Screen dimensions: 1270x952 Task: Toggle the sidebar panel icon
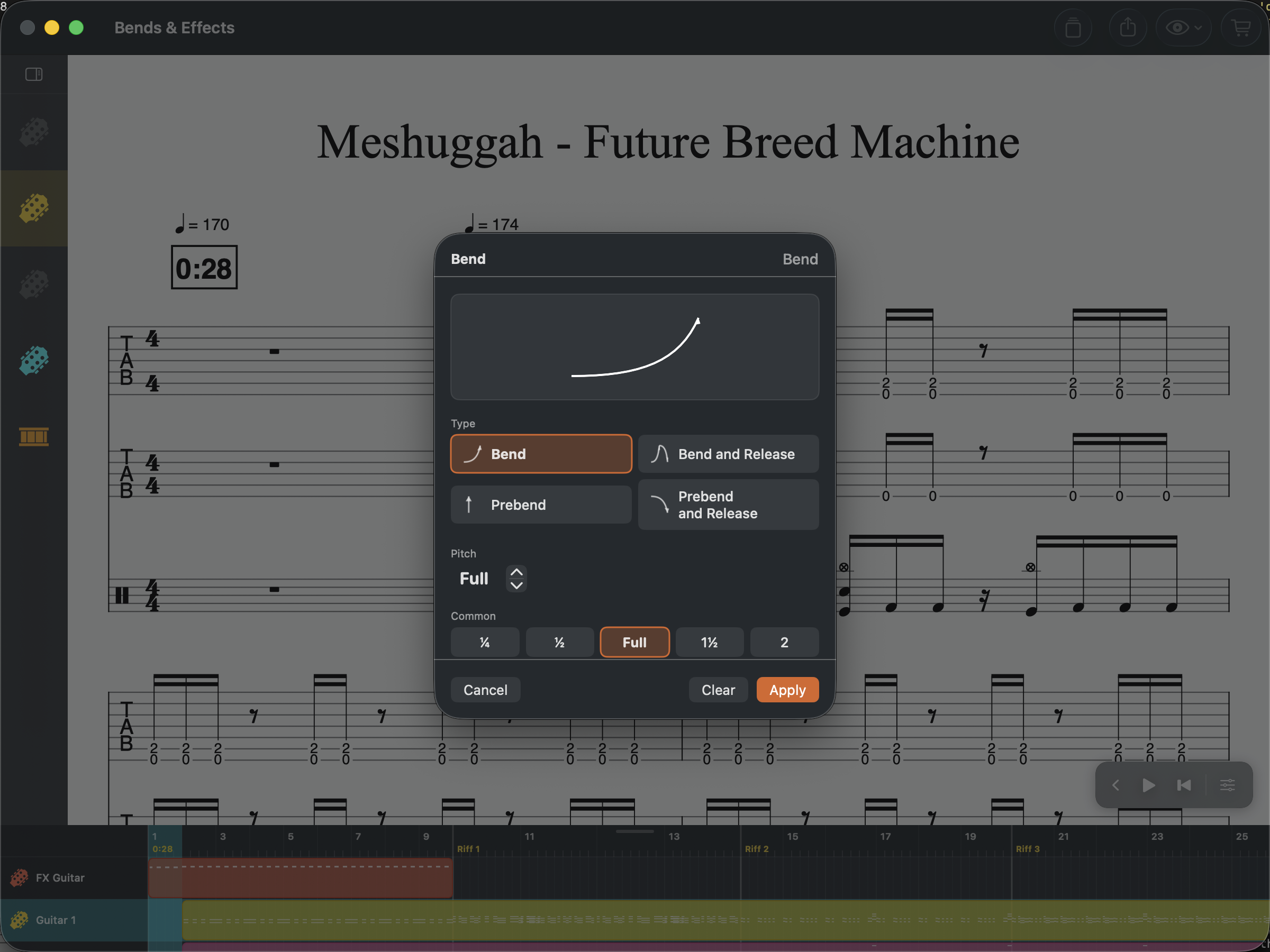tap(34, 74)
